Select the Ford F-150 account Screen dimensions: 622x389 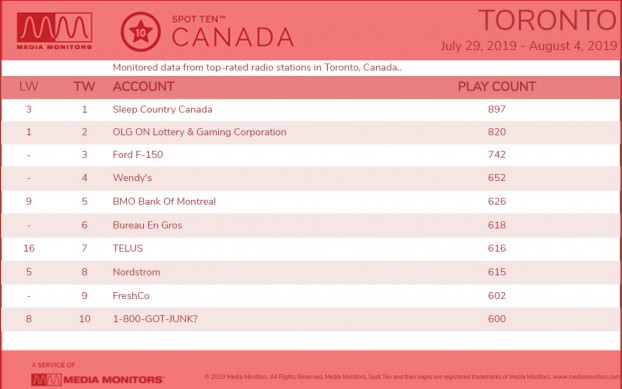(138, 155)
